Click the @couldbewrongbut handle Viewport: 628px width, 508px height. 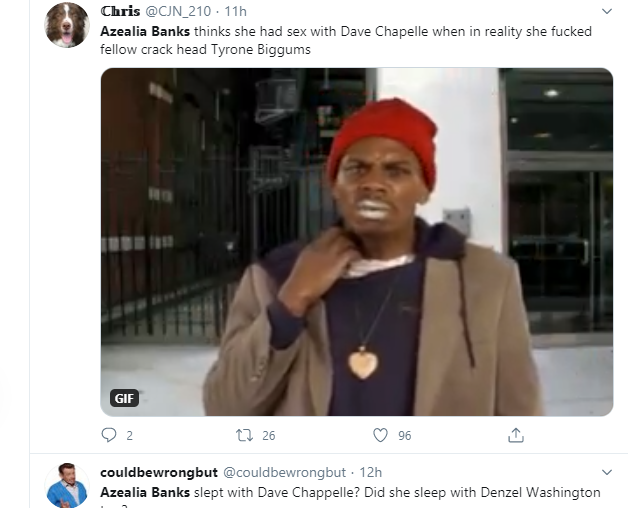coord(284,472)
